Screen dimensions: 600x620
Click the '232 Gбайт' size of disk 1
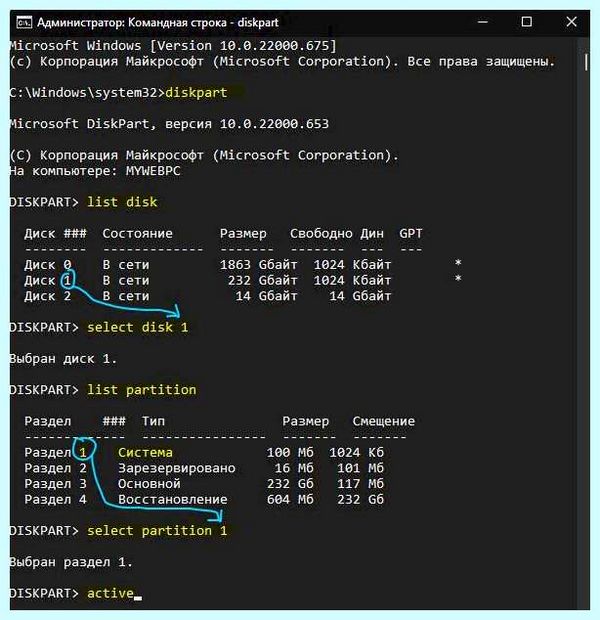tap(262, 281)
